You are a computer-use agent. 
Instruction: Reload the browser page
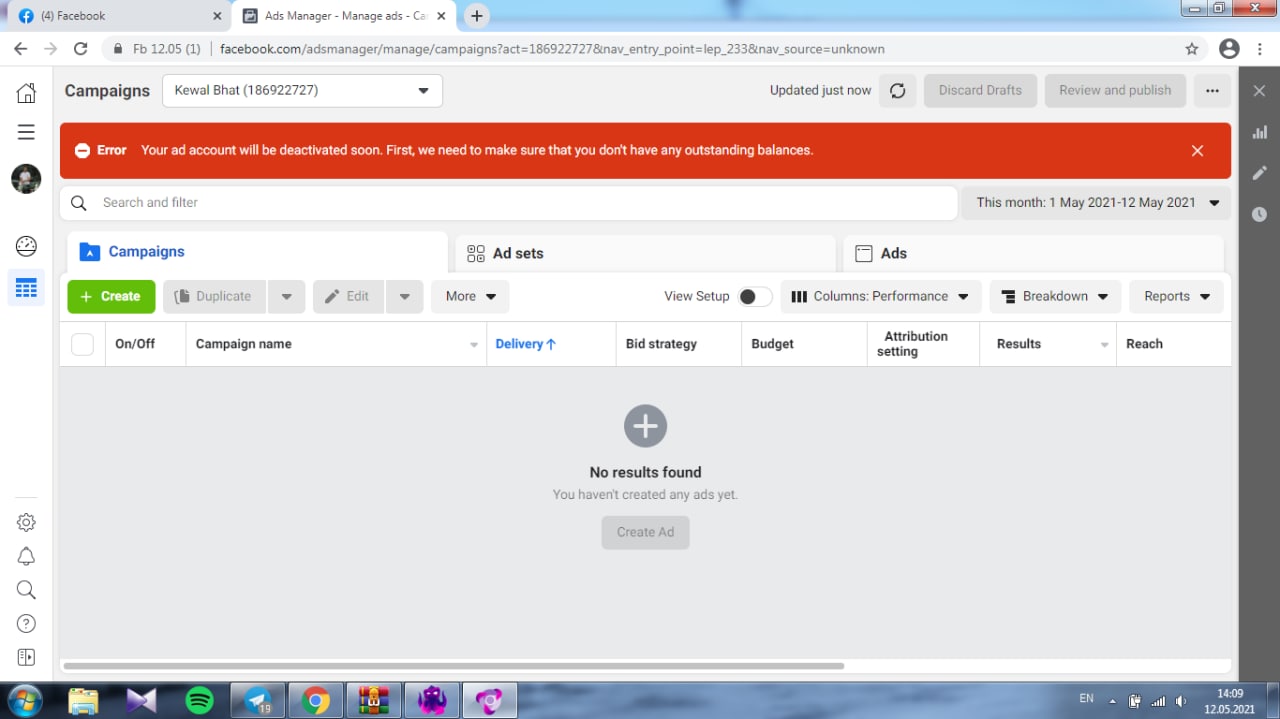coord(81,49)
